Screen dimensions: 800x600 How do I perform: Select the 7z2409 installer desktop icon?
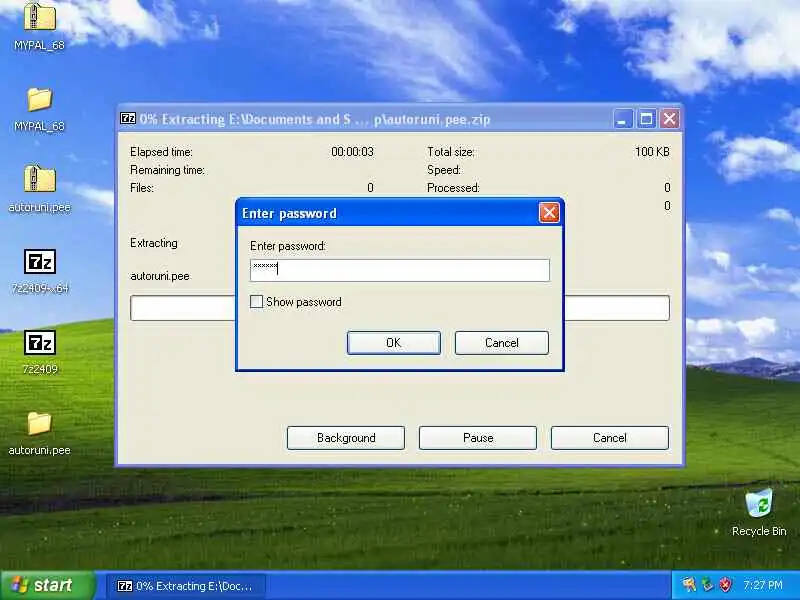(x=40, y=343)
